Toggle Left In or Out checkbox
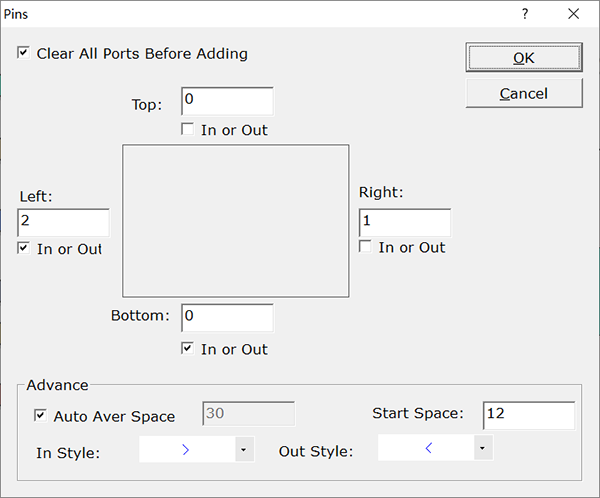Screen dimensions: 600x498 point(23,248)
